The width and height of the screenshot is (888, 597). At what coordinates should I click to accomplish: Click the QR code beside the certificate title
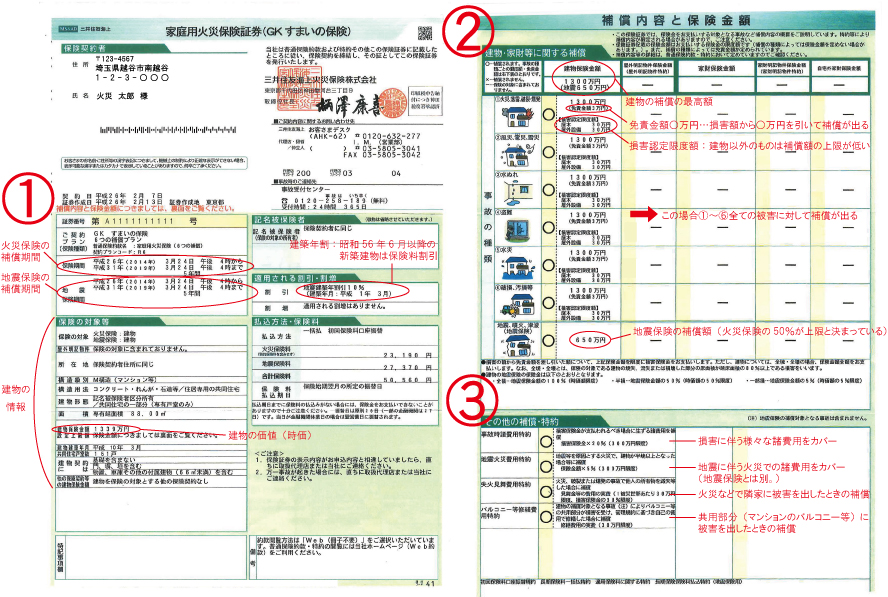(424, 32)
